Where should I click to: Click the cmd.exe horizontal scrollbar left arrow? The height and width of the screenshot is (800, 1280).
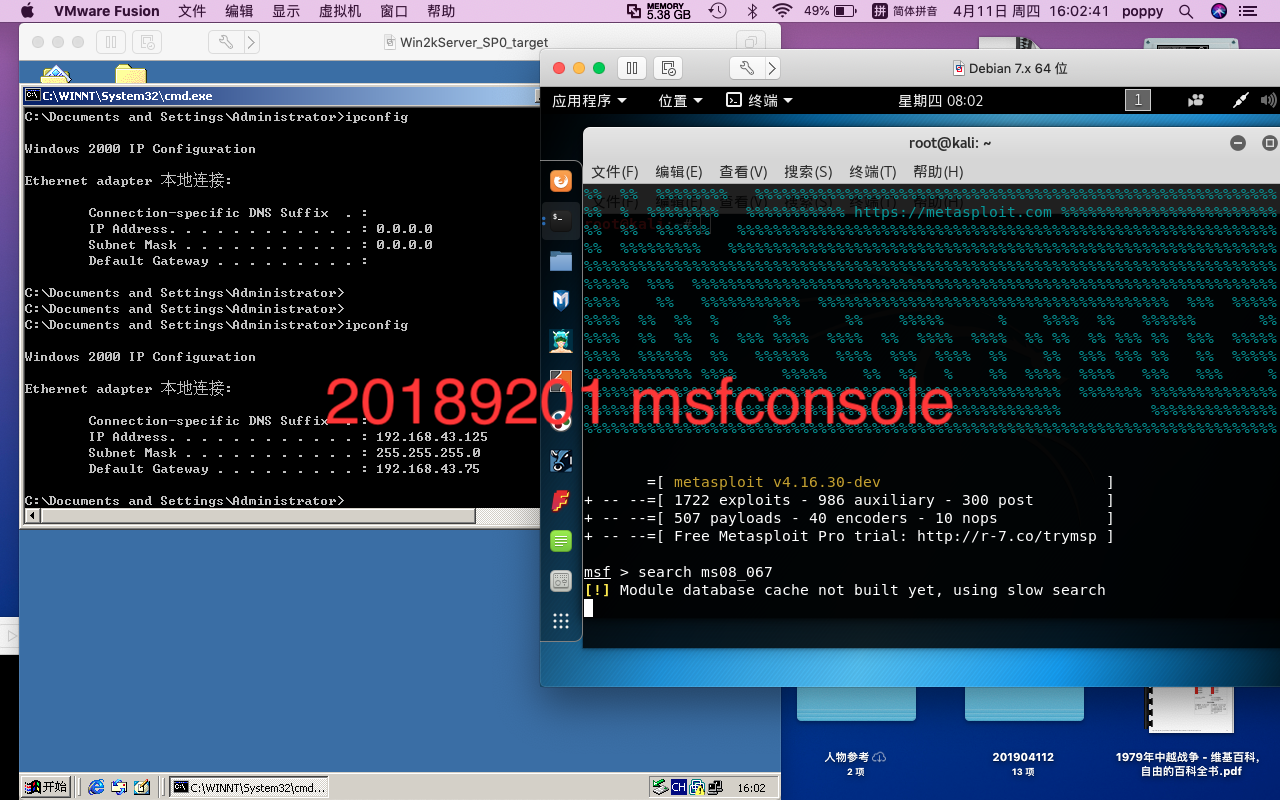(32, 516)
